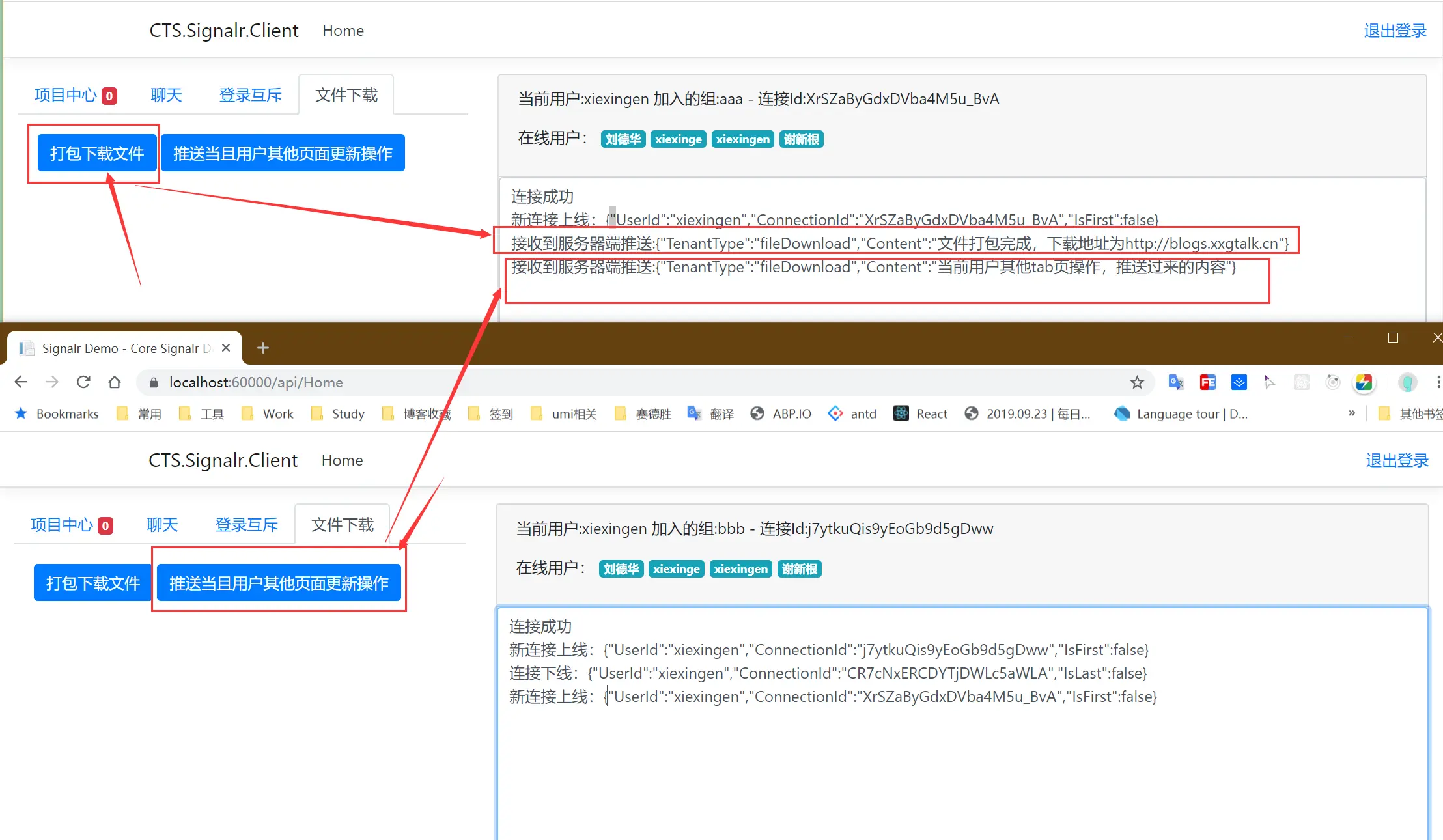The image size is (1443, 840).
Task: Open the browser profile avatar
Action: [x=1407, y=382]
